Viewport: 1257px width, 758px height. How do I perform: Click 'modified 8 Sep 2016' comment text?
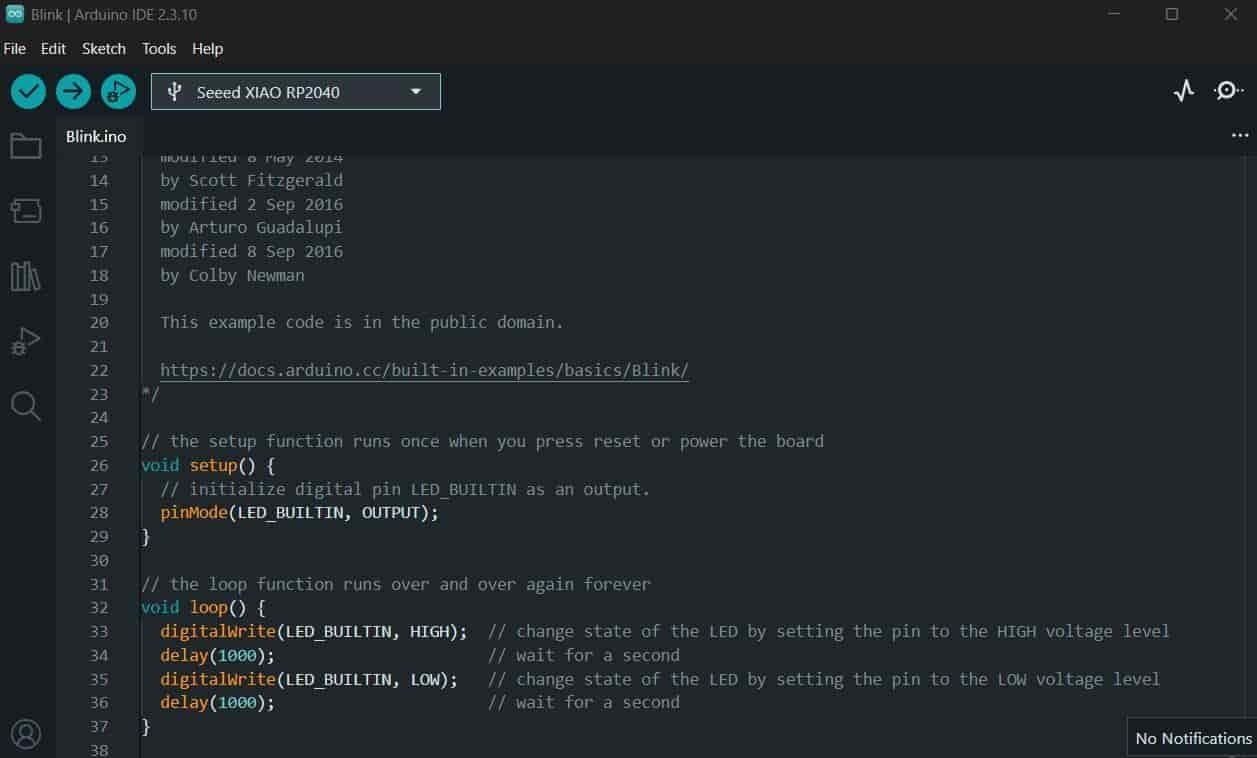[251, 251]
